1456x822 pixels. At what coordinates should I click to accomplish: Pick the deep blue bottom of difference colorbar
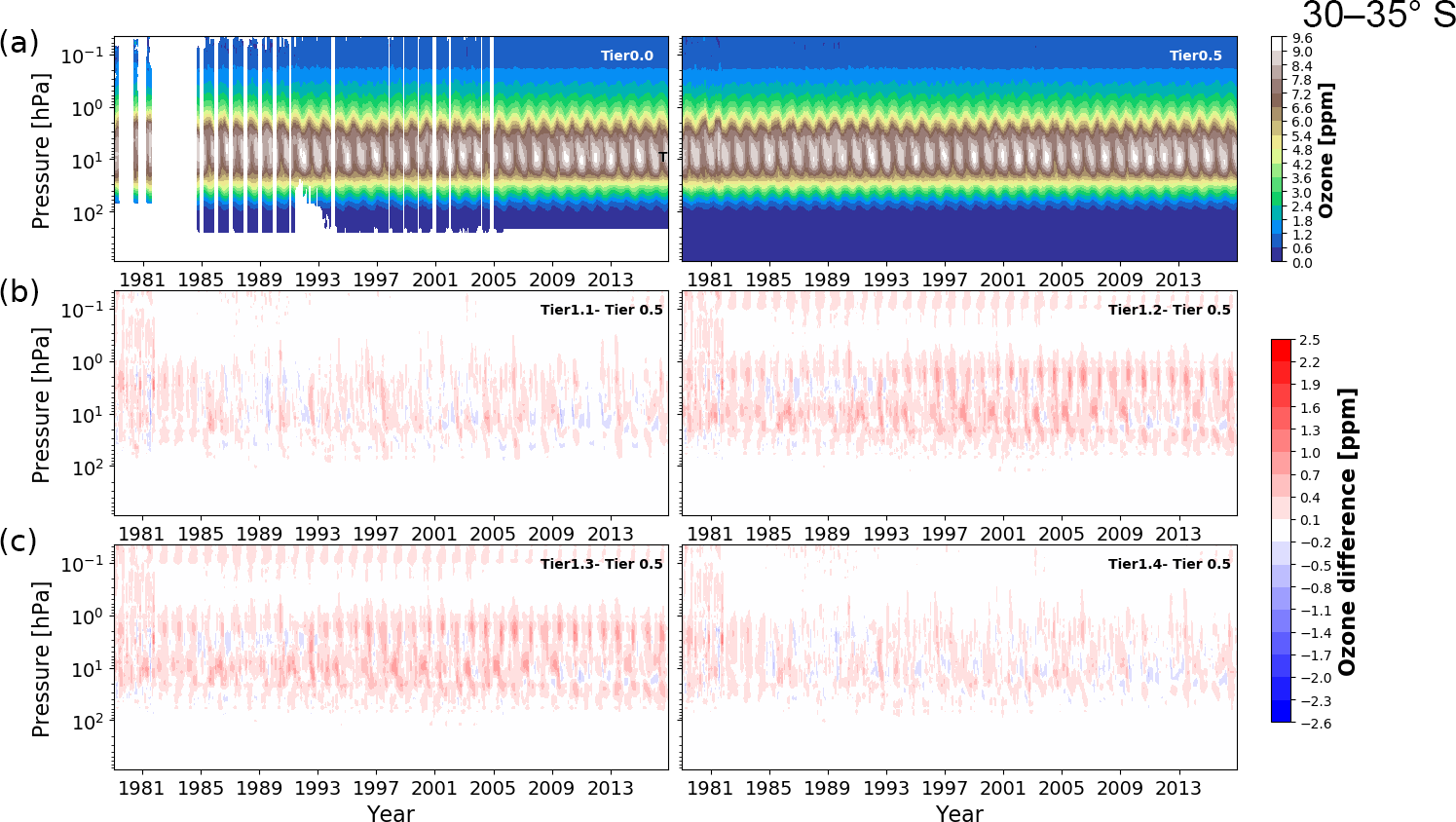pyautogui.click(x=1281, y=715)
